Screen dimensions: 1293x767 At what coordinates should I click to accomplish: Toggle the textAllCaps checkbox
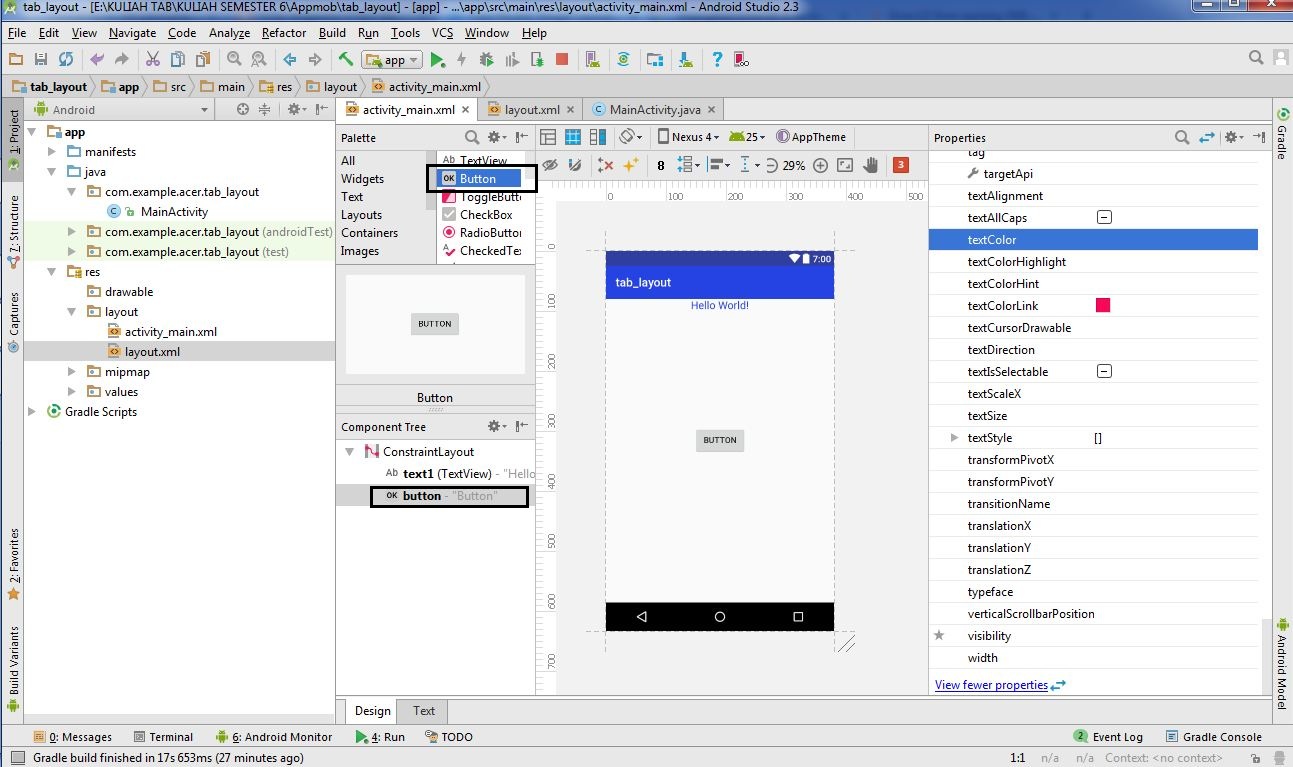[1104, 217]
